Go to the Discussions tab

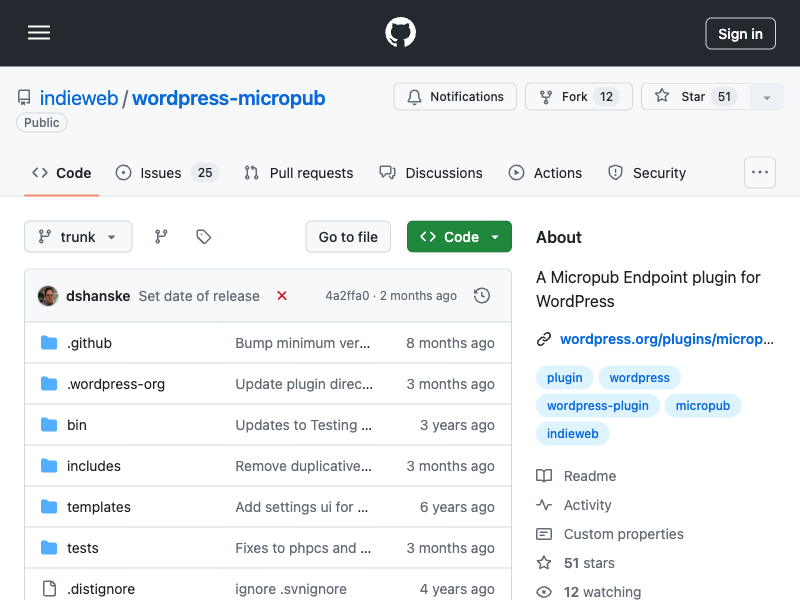click(x=431, y=173)
